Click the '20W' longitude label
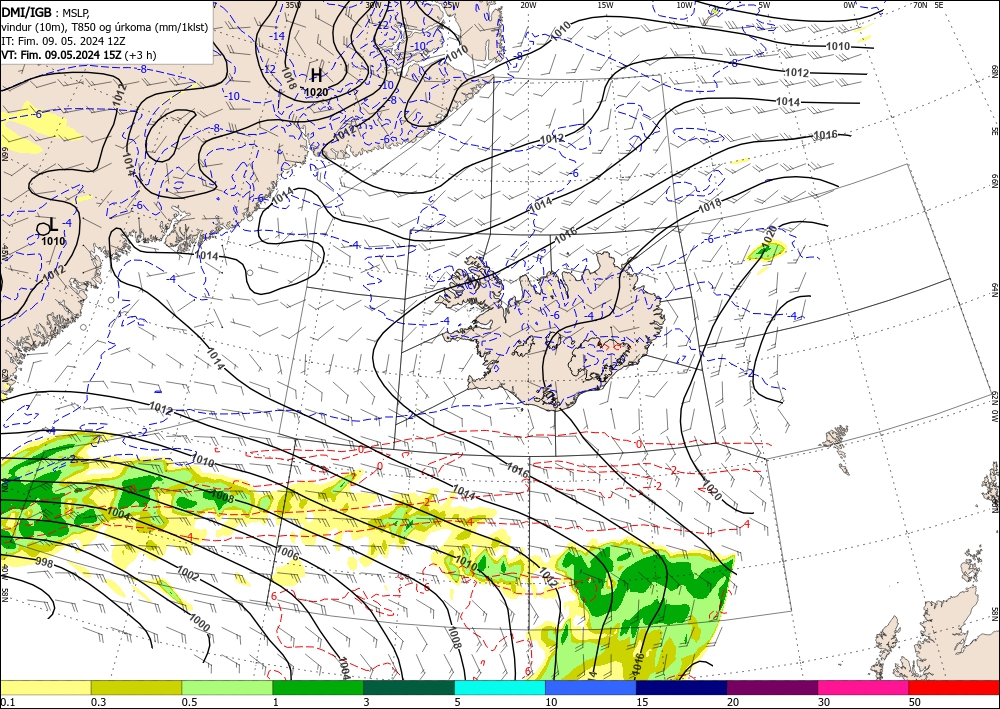 [528, 5]
